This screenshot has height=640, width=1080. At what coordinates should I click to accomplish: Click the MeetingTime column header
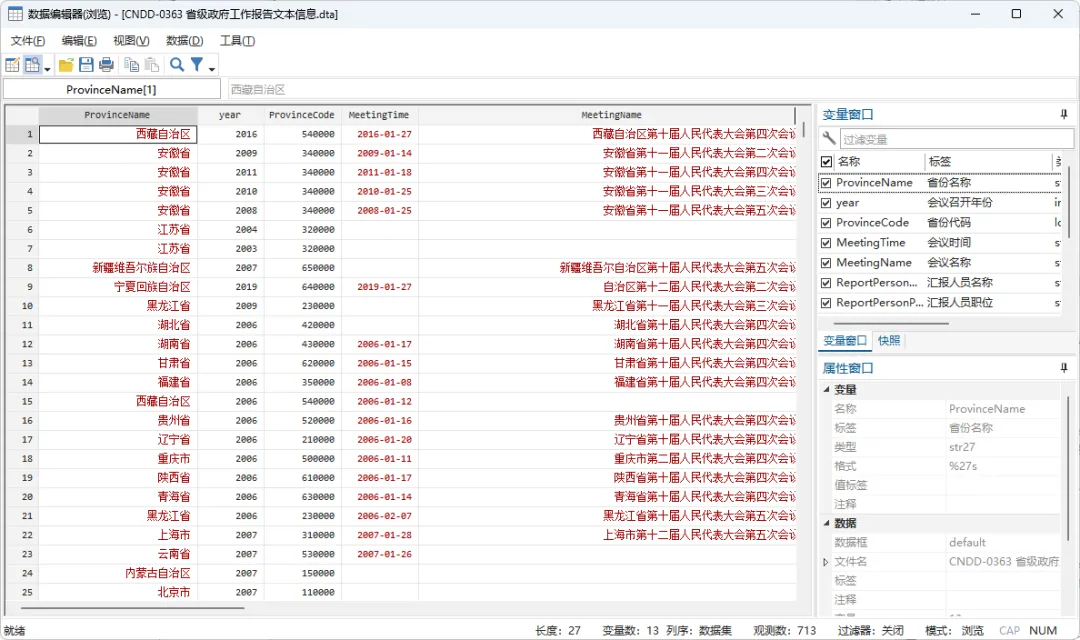pos(379,115)
